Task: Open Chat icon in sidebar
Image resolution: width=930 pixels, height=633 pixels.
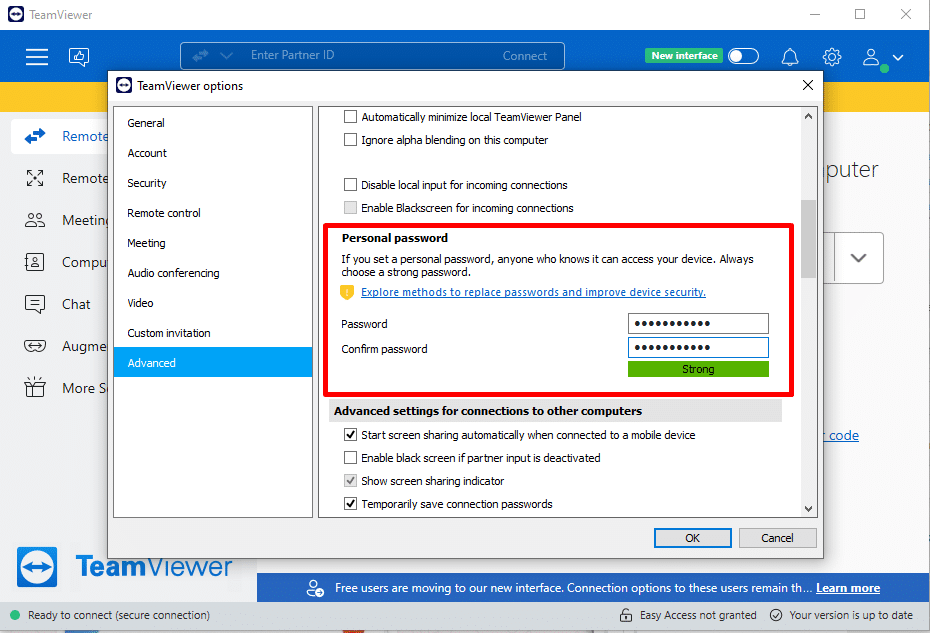Action: [35, 304]
